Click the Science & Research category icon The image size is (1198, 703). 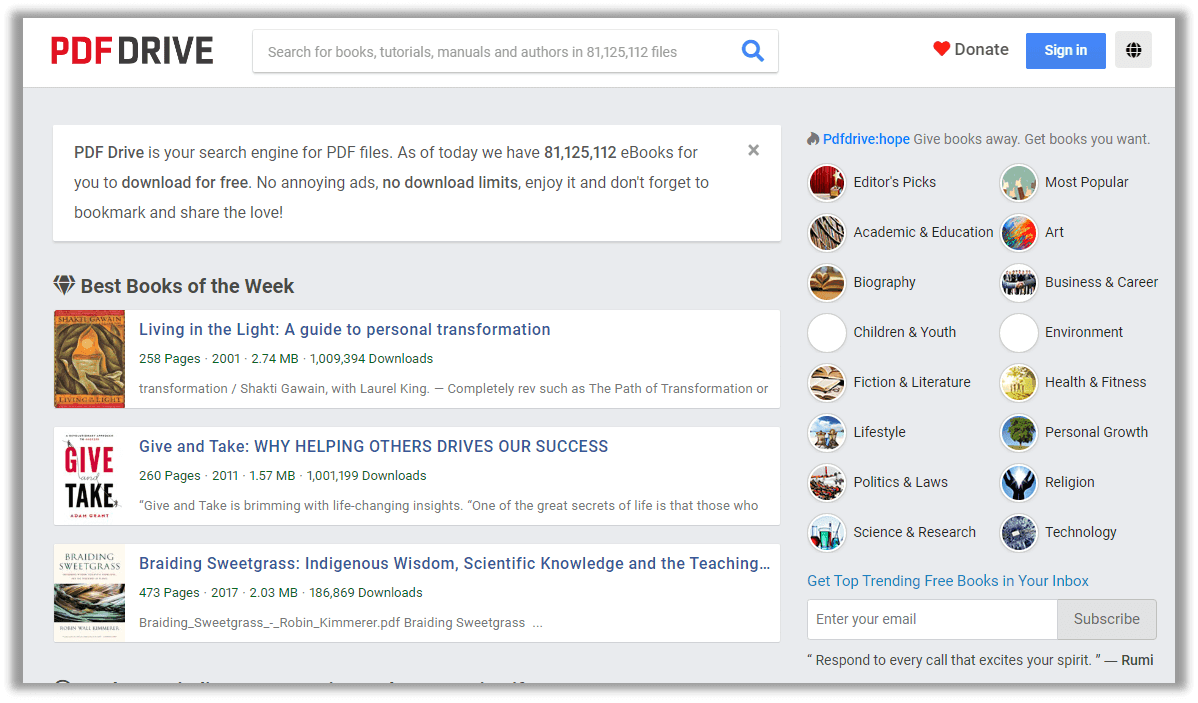click(x=827, y=533)
